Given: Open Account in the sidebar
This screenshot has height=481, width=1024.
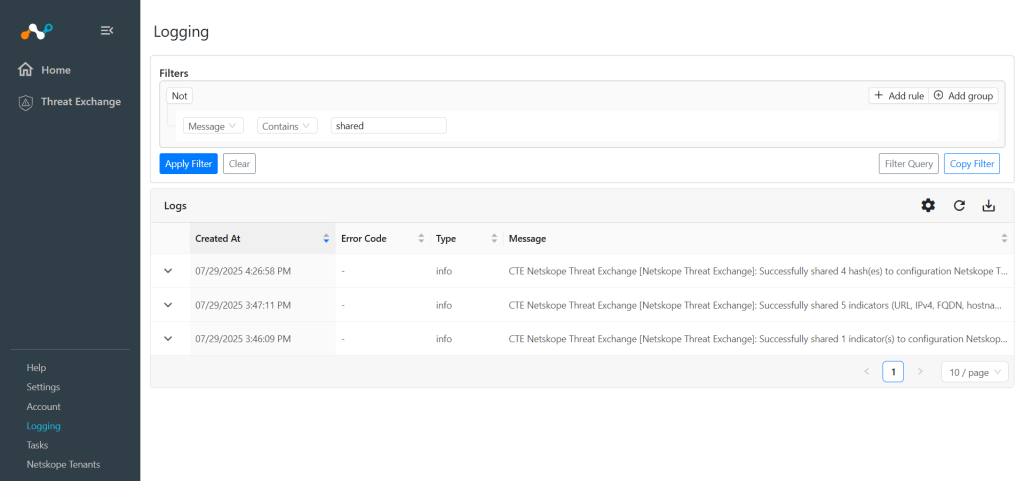Looking at the screenshot, I should [x=44, y=407].
